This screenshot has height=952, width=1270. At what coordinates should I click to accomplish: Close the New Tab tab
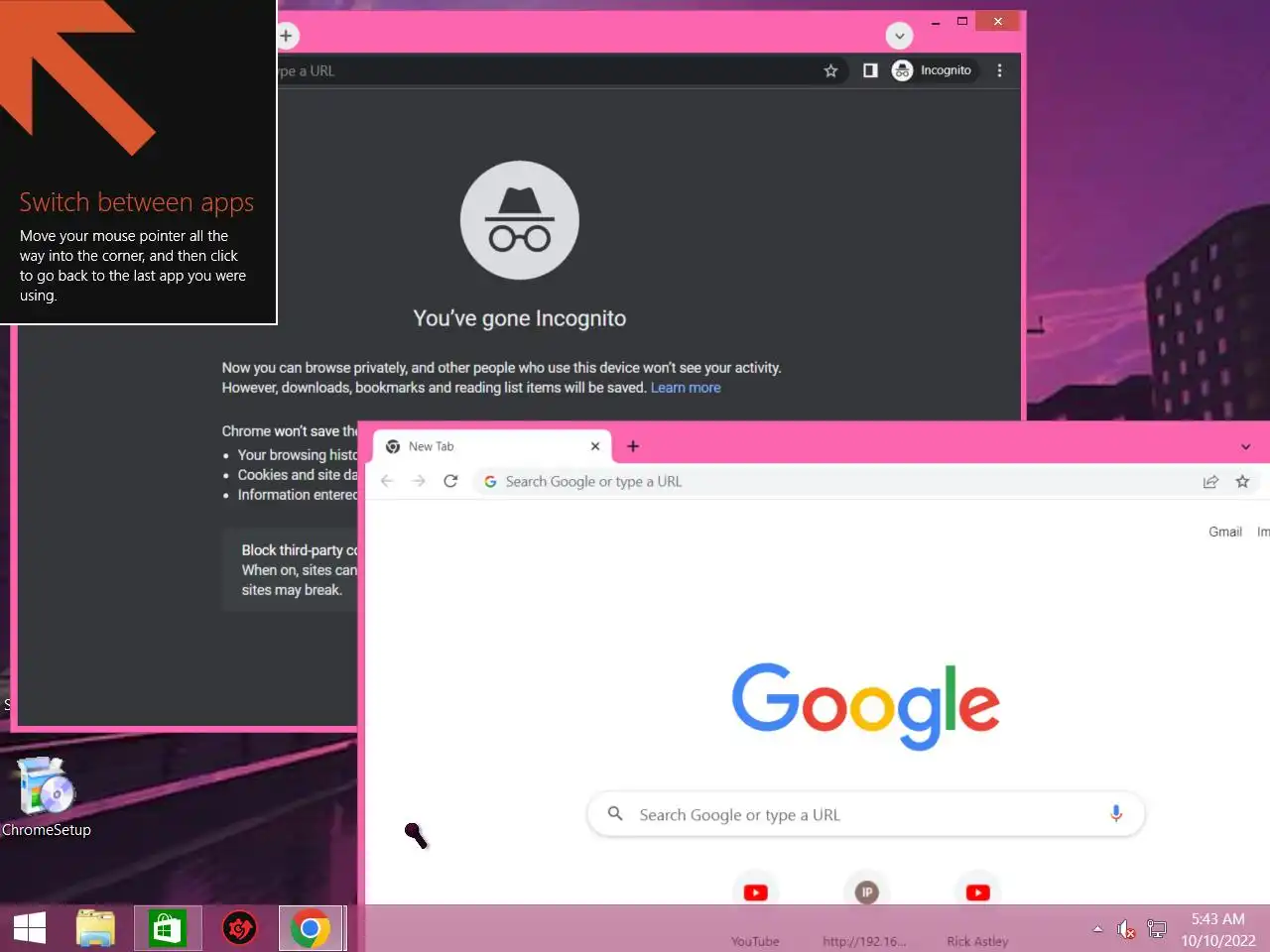pyautogui.click(x=595, y=446)
